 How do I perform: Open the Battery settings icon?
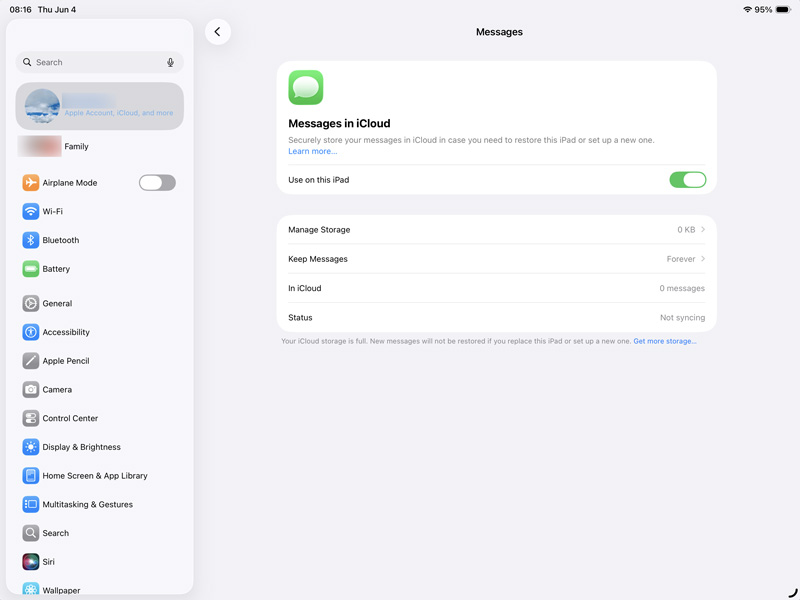coord(31,269)
